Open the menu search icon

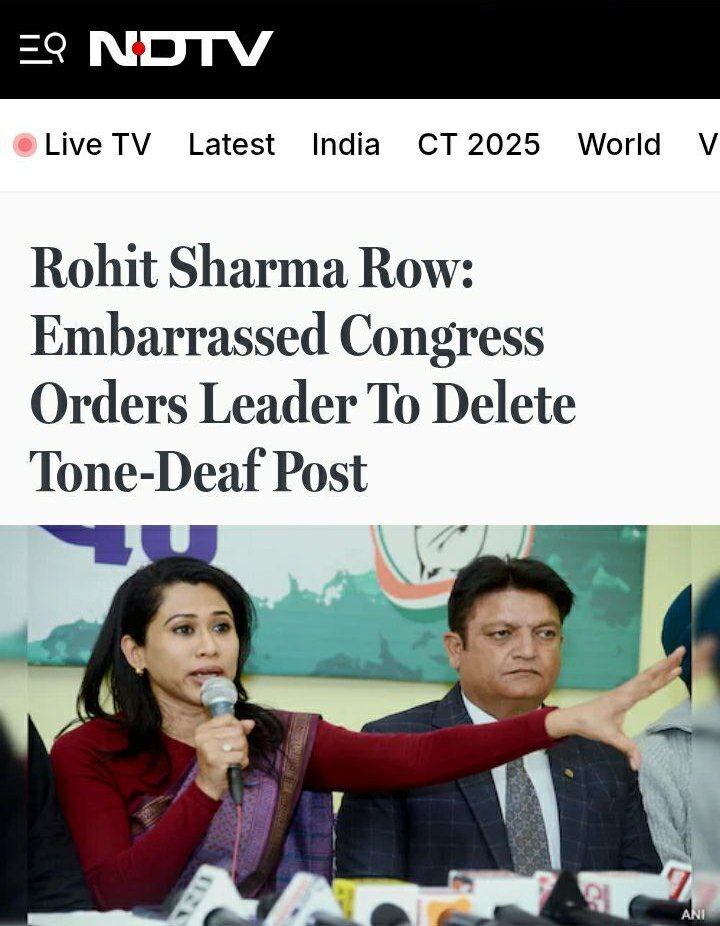tap(43, 49)
